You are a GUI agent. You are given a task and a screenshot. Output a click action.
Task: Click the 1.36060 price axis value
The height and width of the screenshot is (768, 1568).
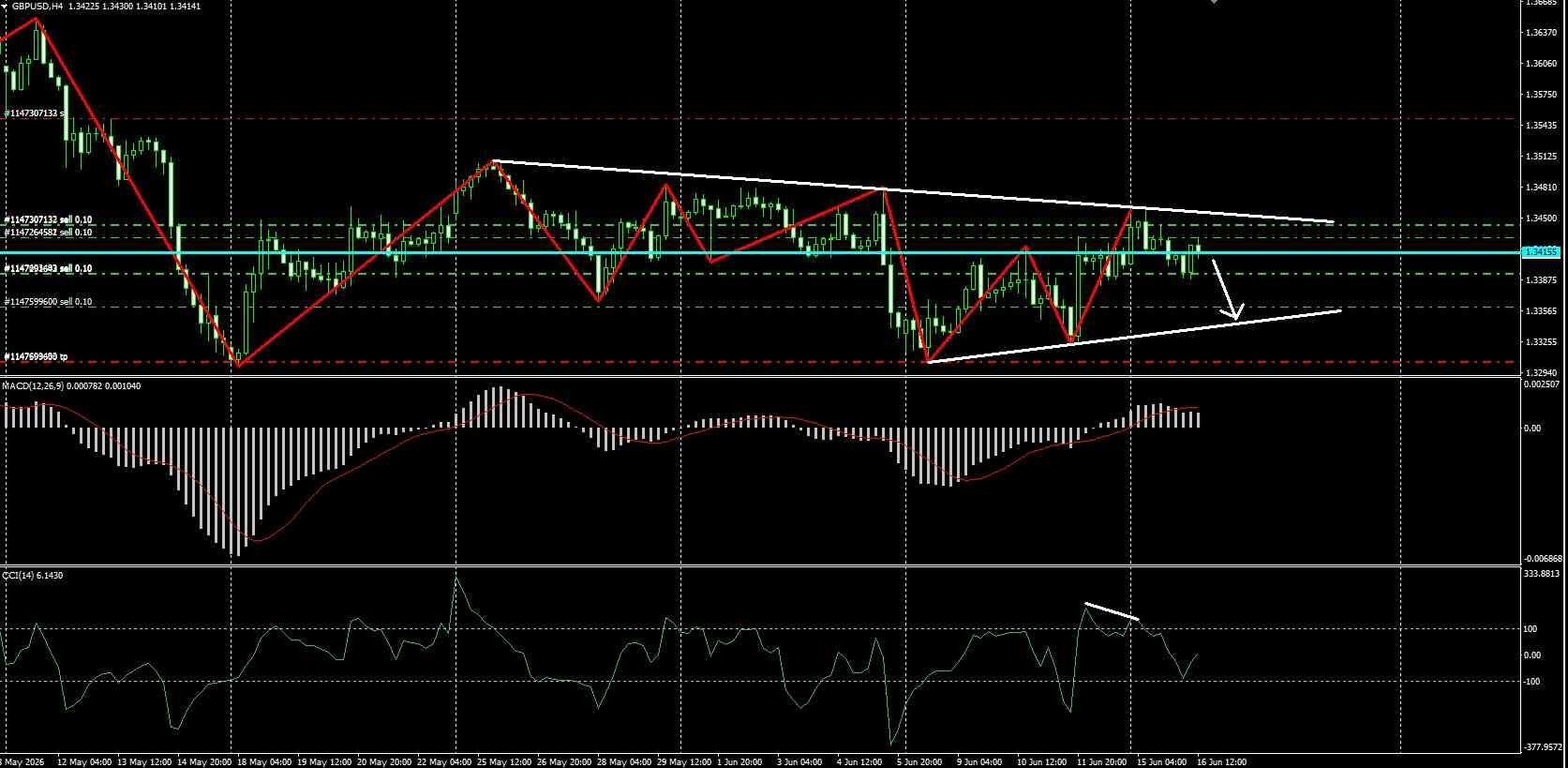pos(1542,64)
